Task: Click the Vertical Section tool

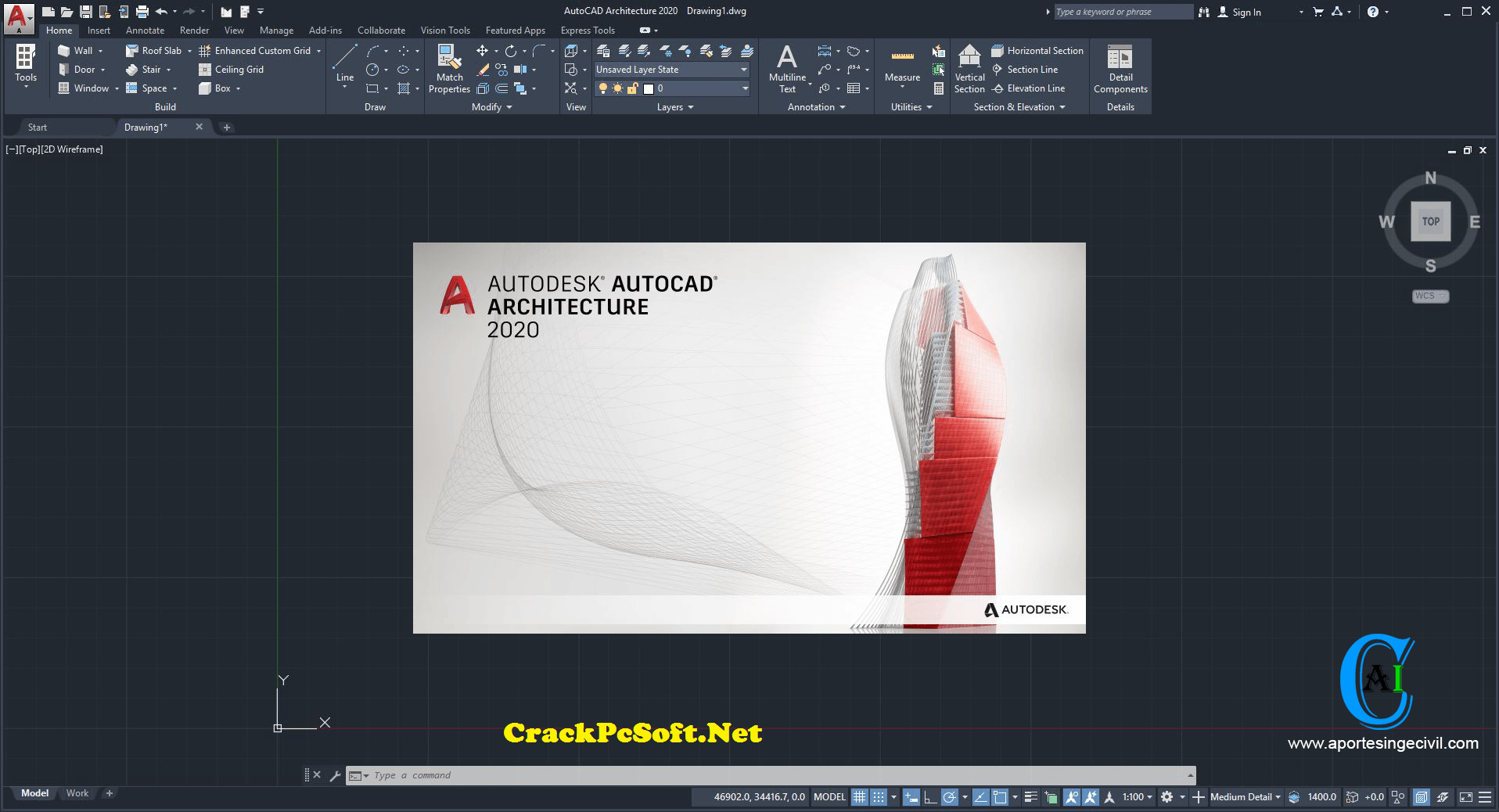Action: point(969,69)
